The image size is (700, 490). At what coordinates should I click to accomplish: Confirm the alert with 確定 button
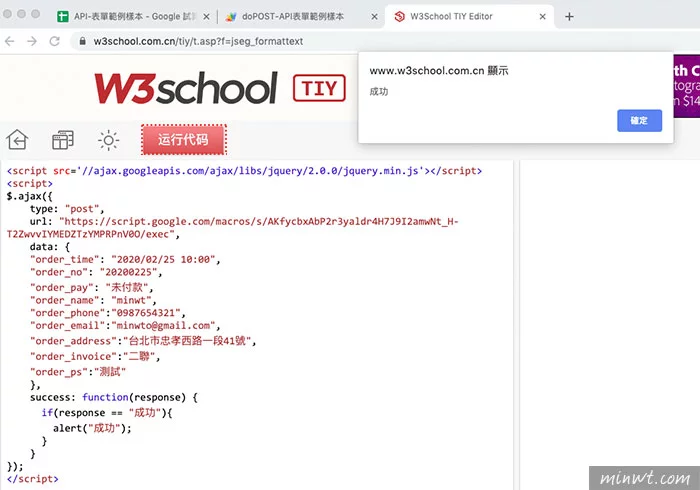pyautogui.click(x=639, y=120)
